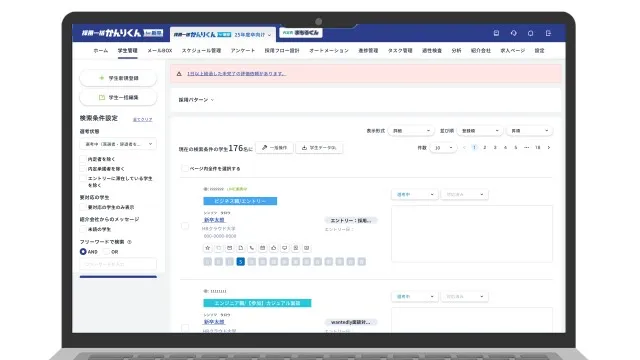The image size is (640, 360).
Task: Open mail icon for first student
Action: pyautogui.click(x=229, y=248)
